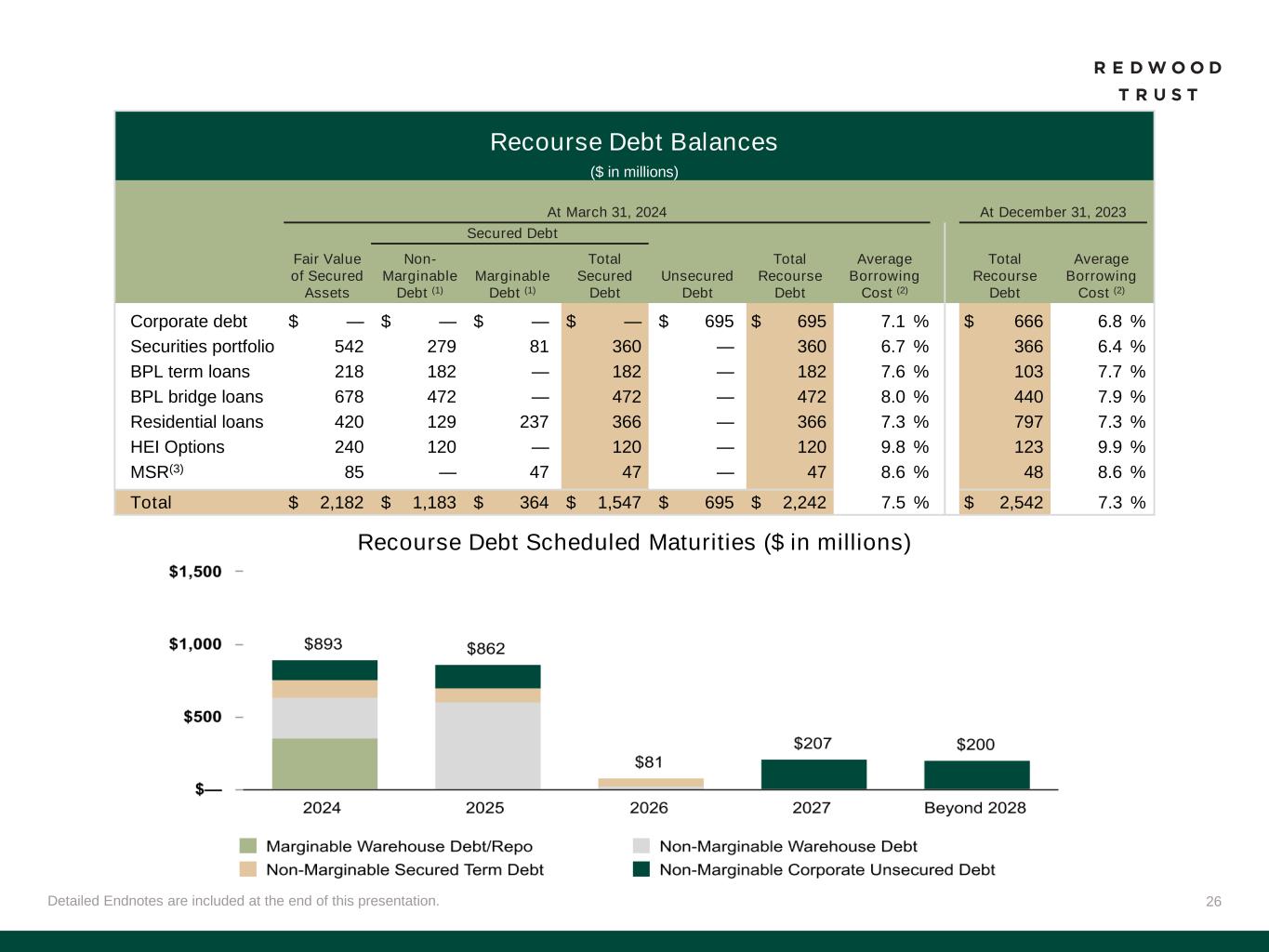Click the $893 data label above 2024
1269x952 pixels.
pyautogui.click(x=324, y=643)
